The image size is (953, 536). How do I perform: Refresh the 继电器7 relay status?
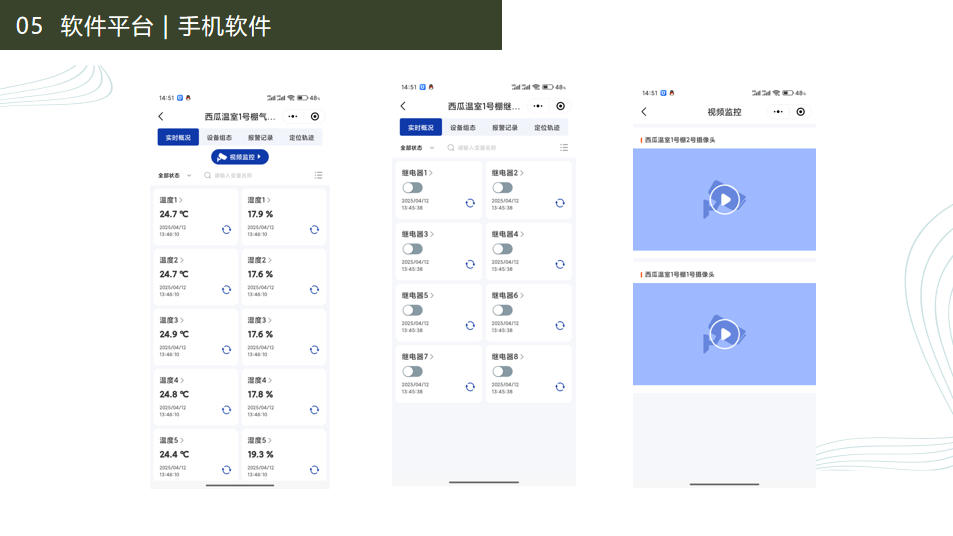coord(471,387)
